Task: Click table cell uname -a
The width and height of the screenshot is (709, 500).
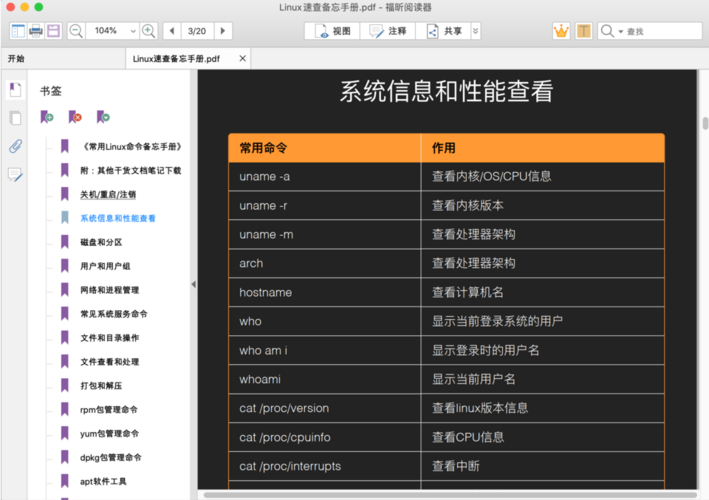Action: coord(325,177)
